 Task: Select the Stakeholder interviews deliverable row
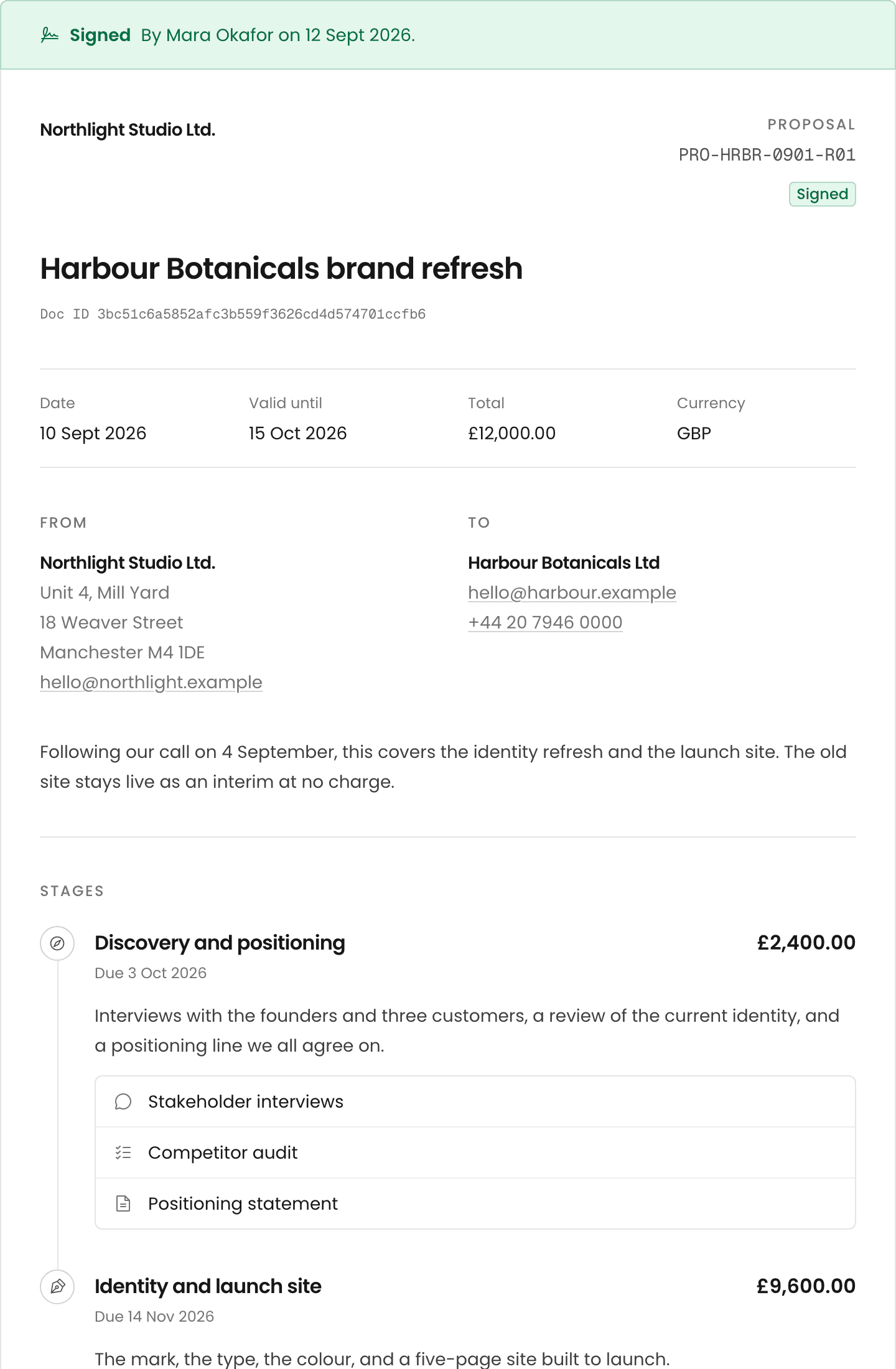[x=475, y=1101]
